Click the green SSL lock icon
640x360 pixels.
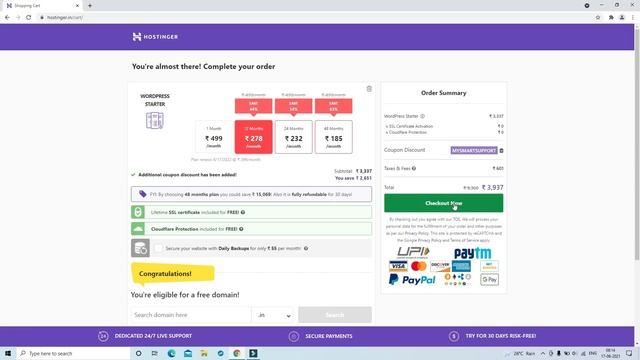pyautogui.click(x=138, y=212)
